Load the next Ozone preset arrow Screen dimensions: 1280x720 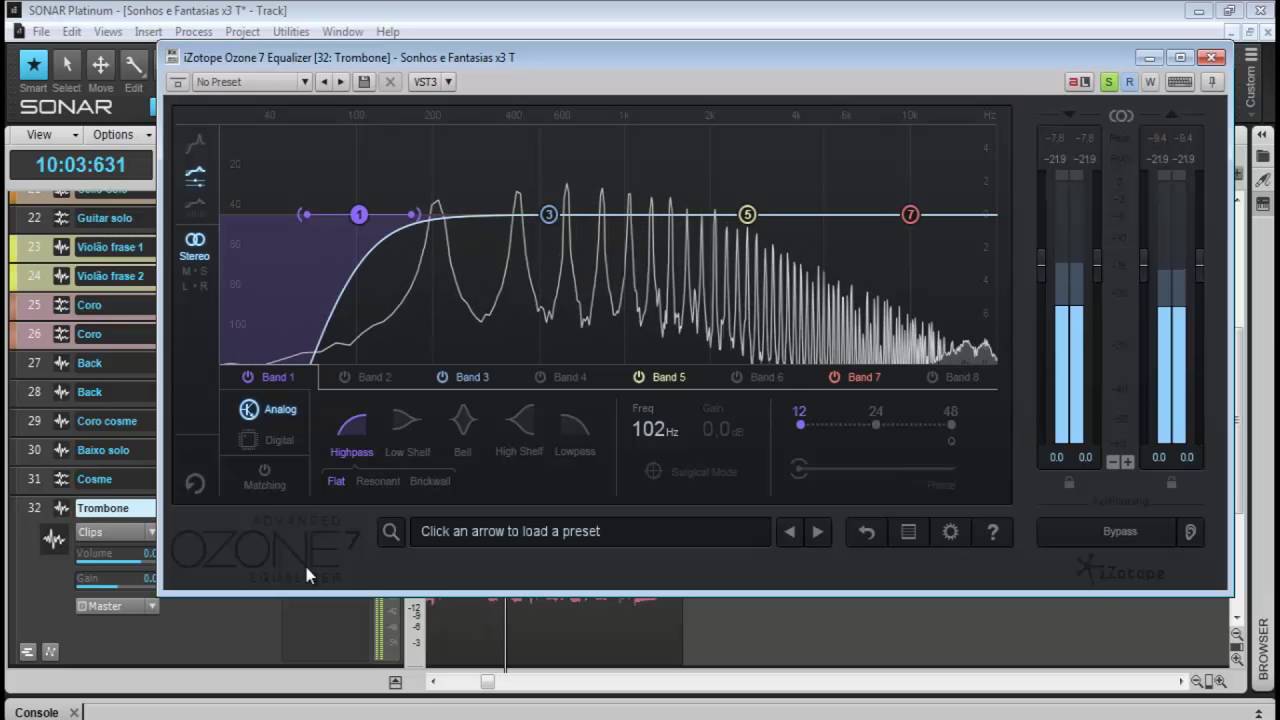click(817, 532)
